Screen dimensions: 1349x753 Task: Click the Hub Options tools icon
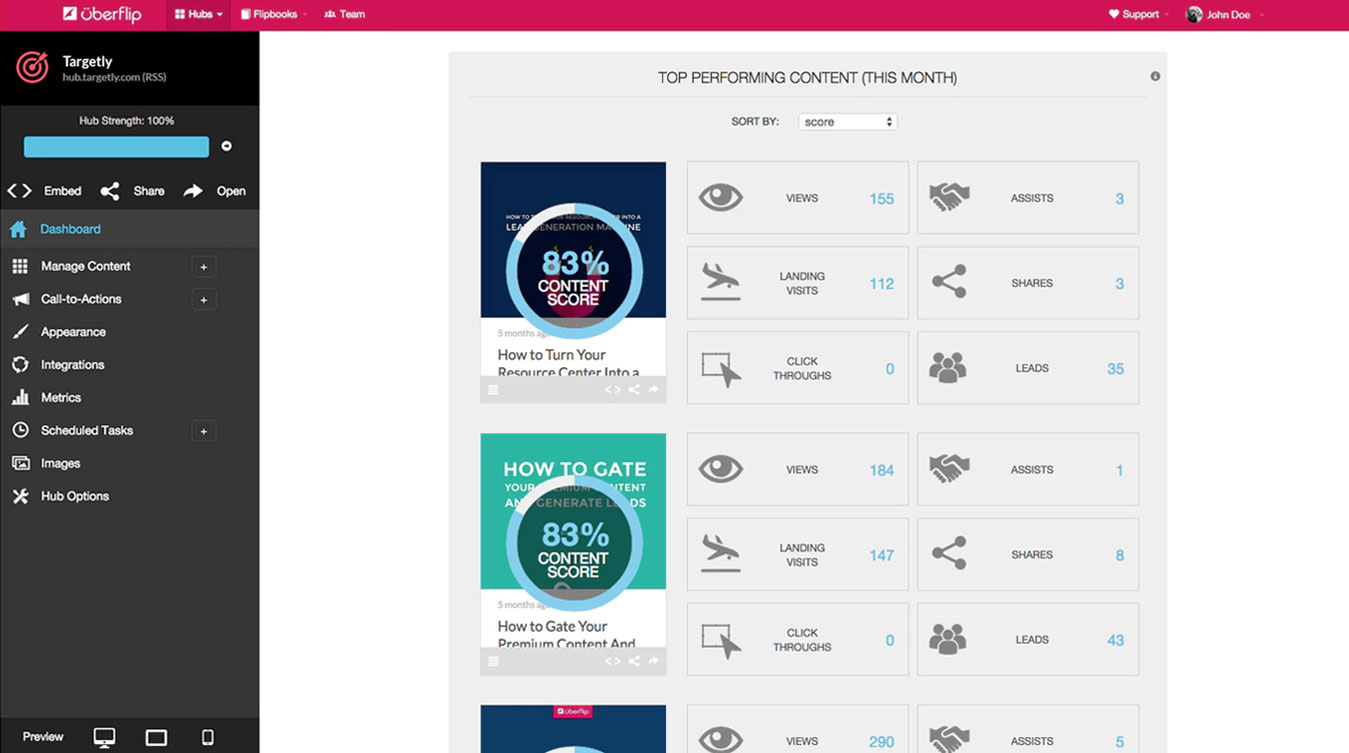point(20,496)
